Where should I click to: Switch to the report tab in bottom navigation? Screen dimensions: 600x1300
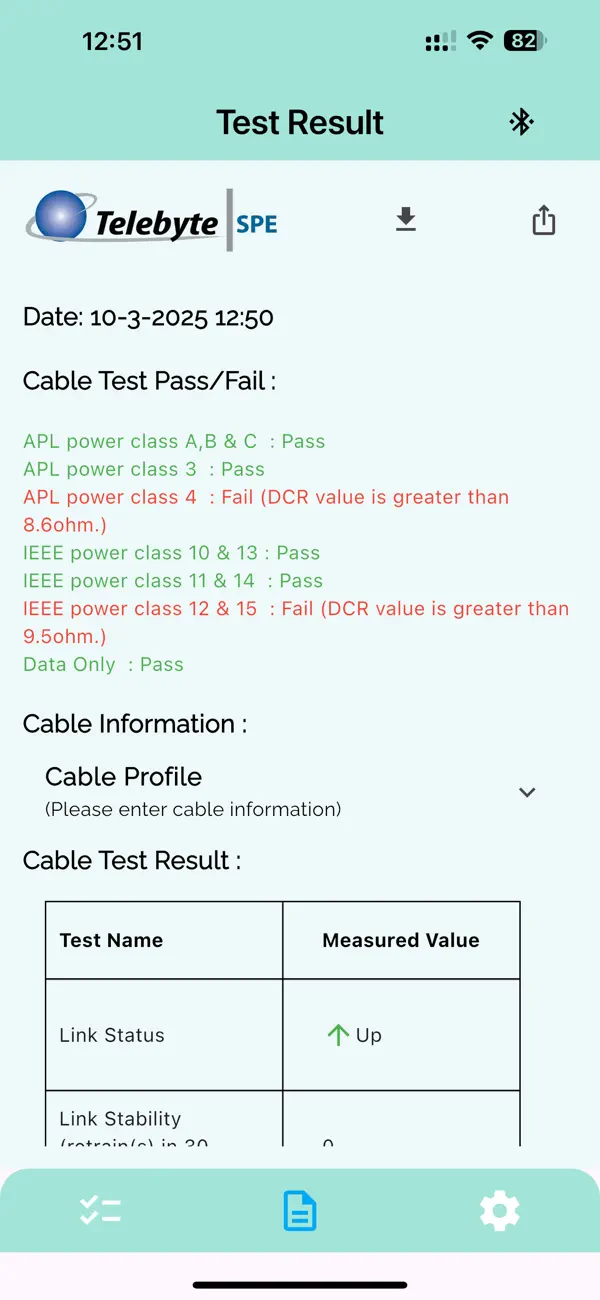(x=299, y=1210)
